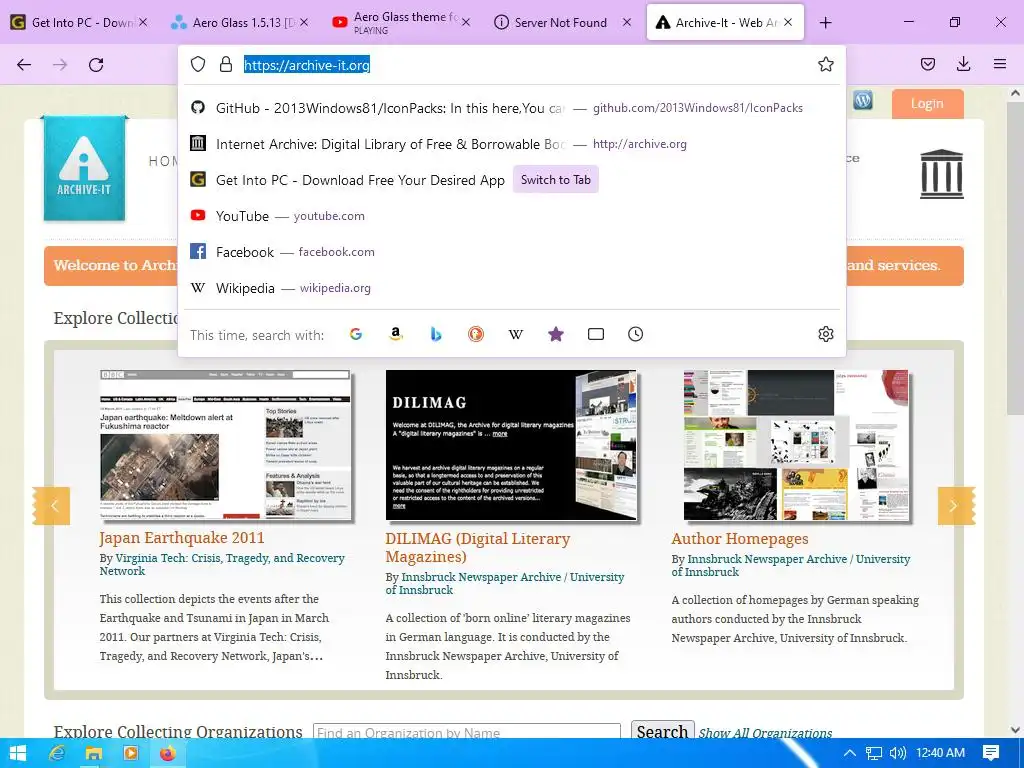1024x768 pixels.
Task: Open the Author Homepages collection link
Action: [x=740, y=539]
